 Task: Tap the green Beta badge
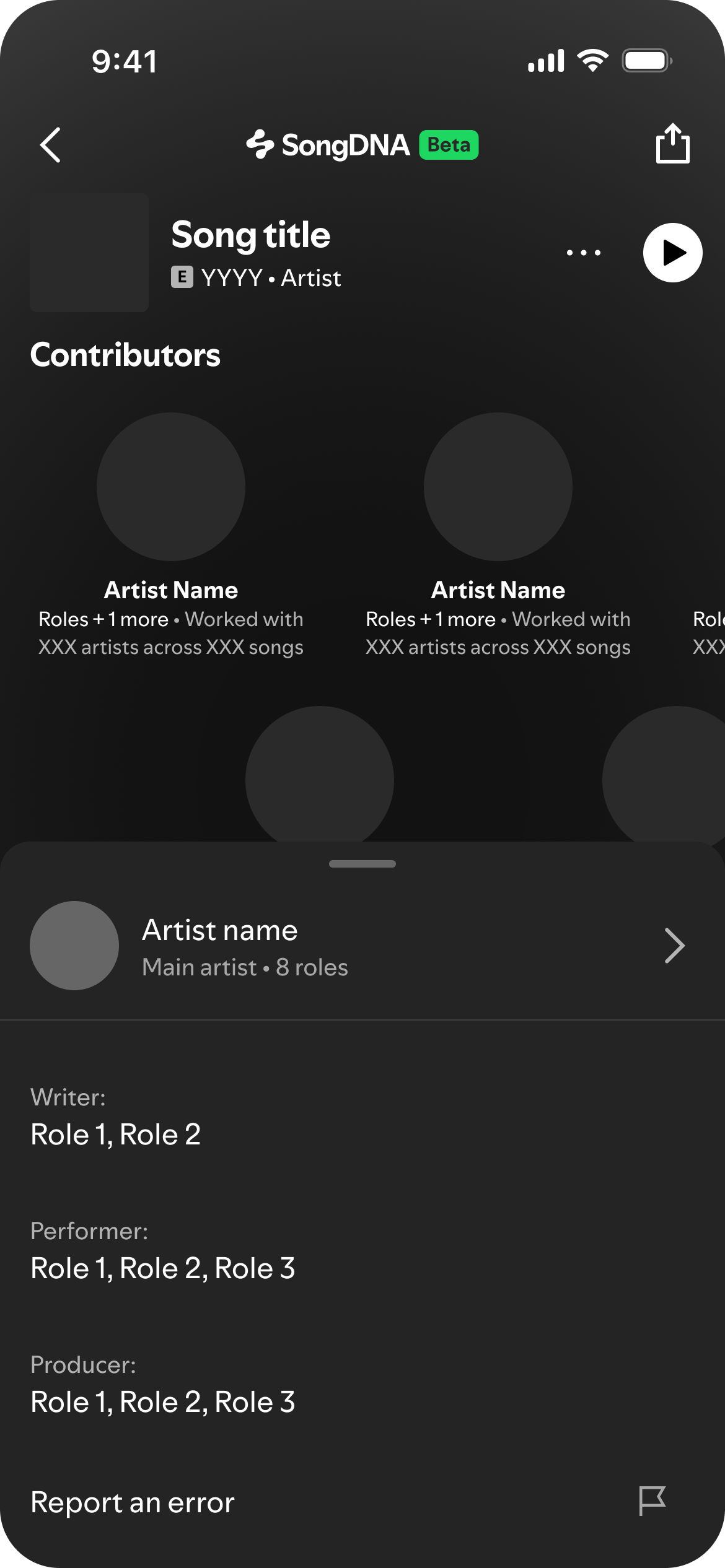coord(449,145)
